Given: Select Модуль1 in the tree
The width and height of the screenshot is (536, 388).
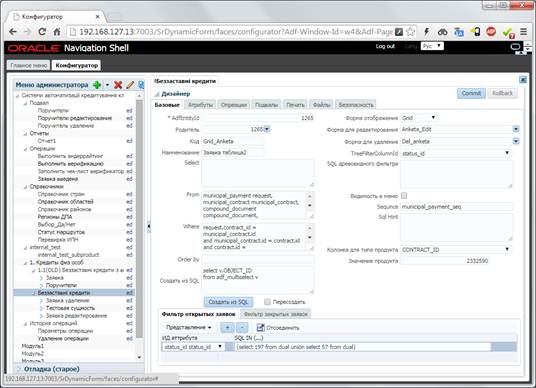Looking at the screenshot, I should [32, 346].
